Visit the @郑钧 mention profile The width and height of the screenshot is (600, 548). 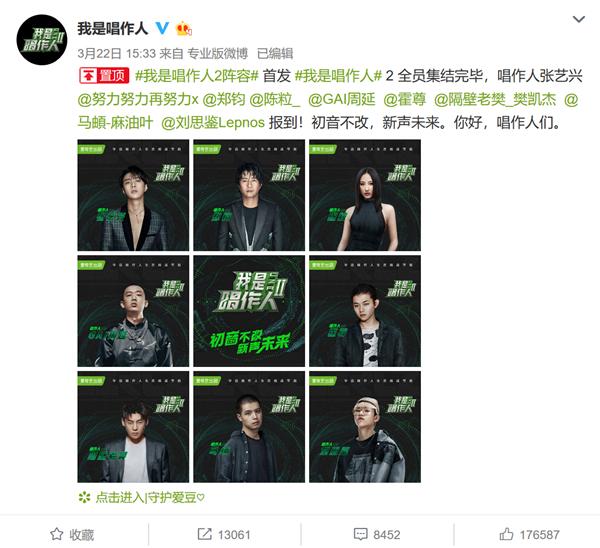point(223,99)
